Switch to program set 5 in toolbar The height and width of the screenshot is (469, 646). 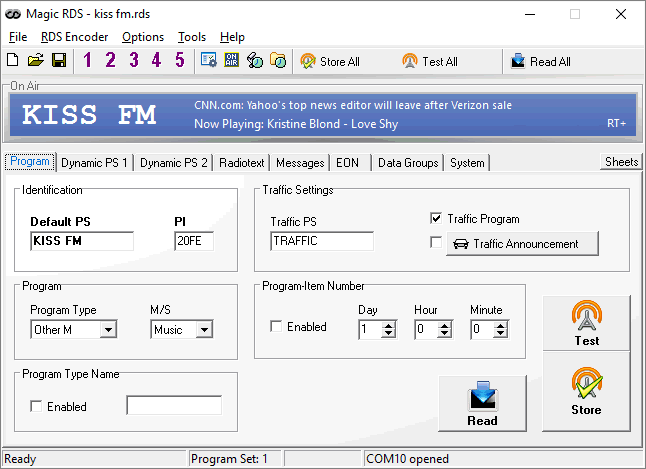[180, 60]
